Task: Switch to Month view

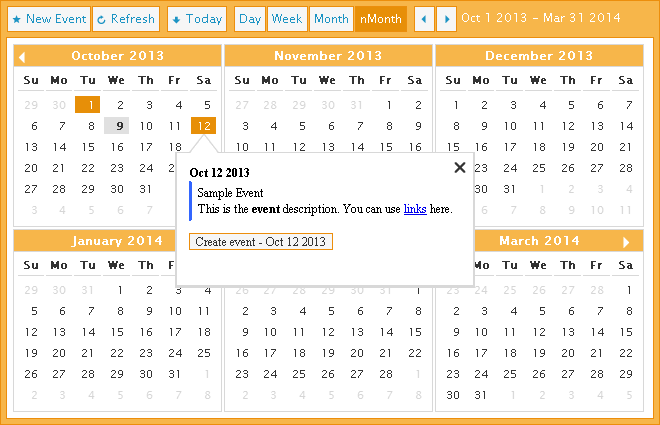Action: pos(331,19)
